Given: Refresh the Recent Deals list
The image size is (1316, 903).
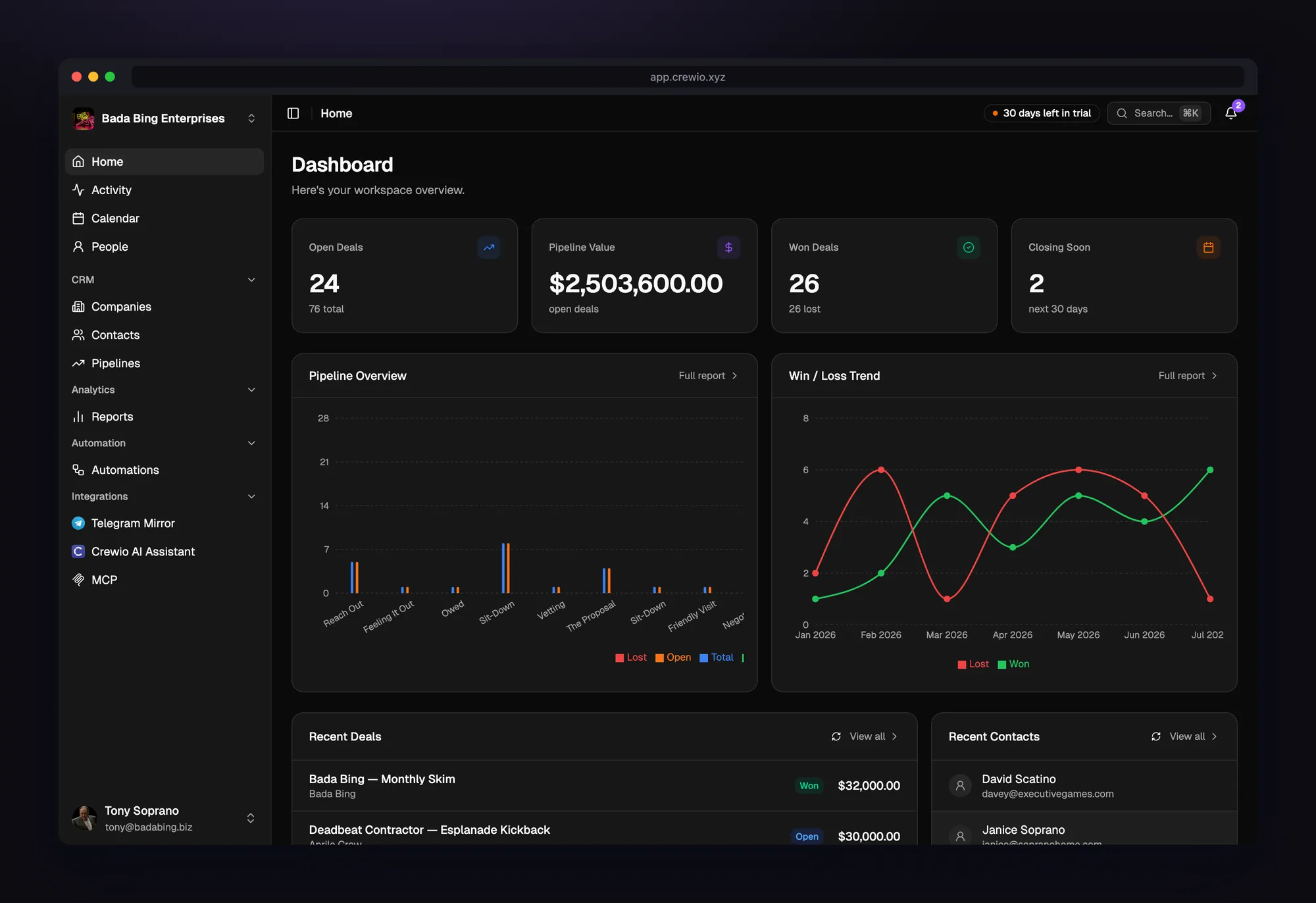Looking at the screenshot, I should 836,736.
